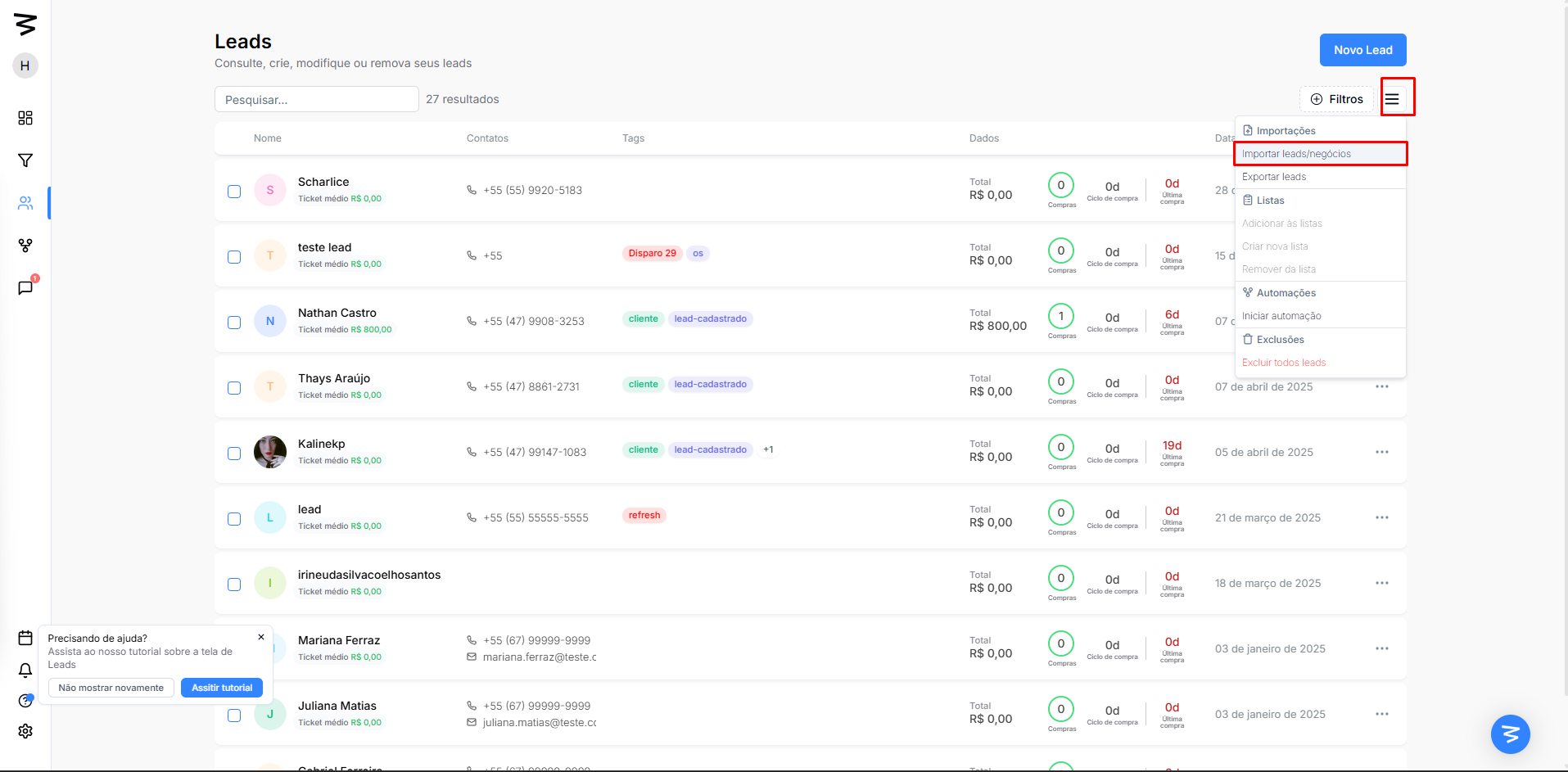This screenshot has height=772, width=1568.
Task: Select the checkbox for Nathan Castro
Action: pos(234,323)
